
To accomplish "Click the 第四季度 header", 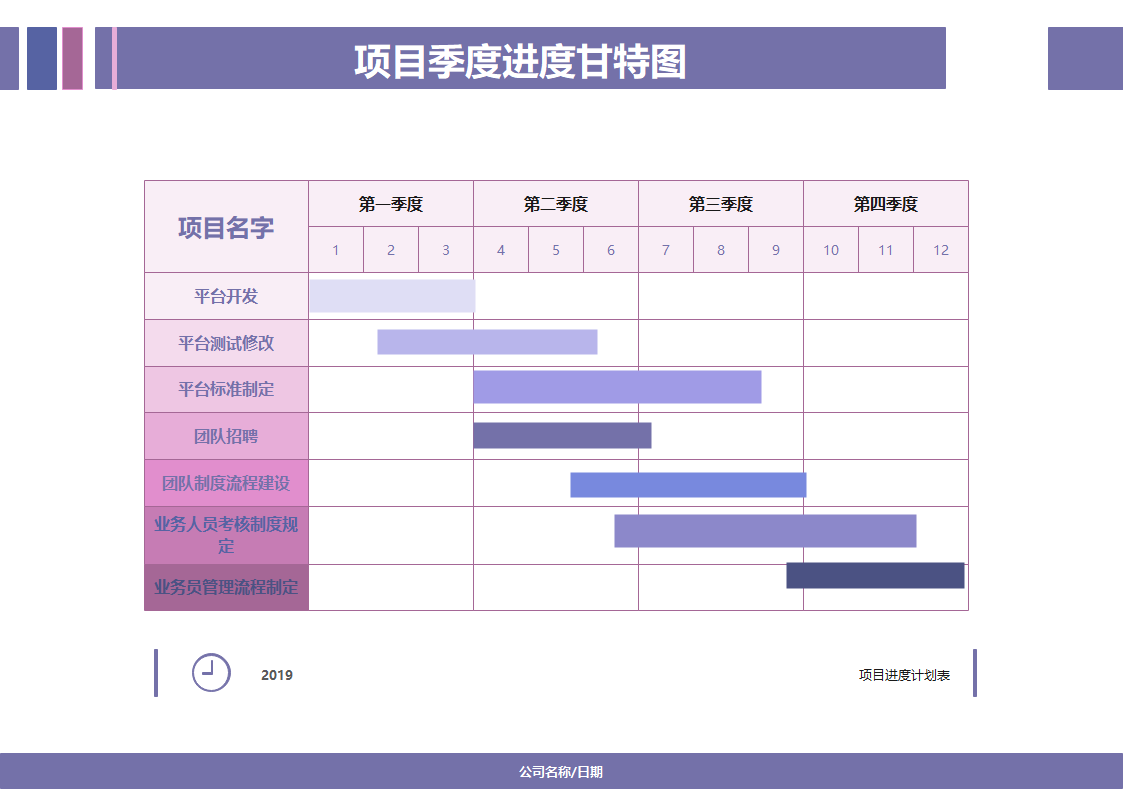I will coord(886,204).
